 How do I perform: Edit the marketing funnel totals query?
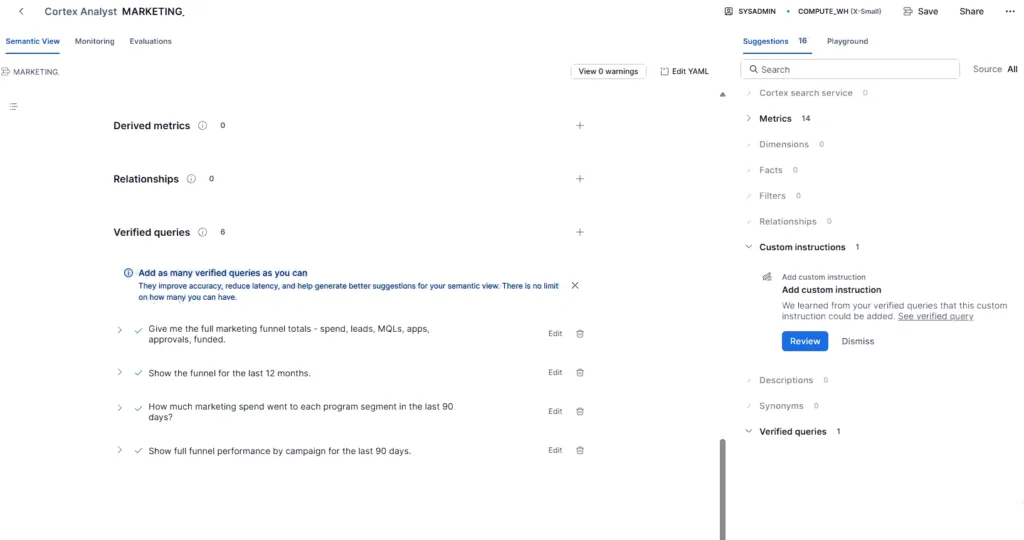coord(555,334)
